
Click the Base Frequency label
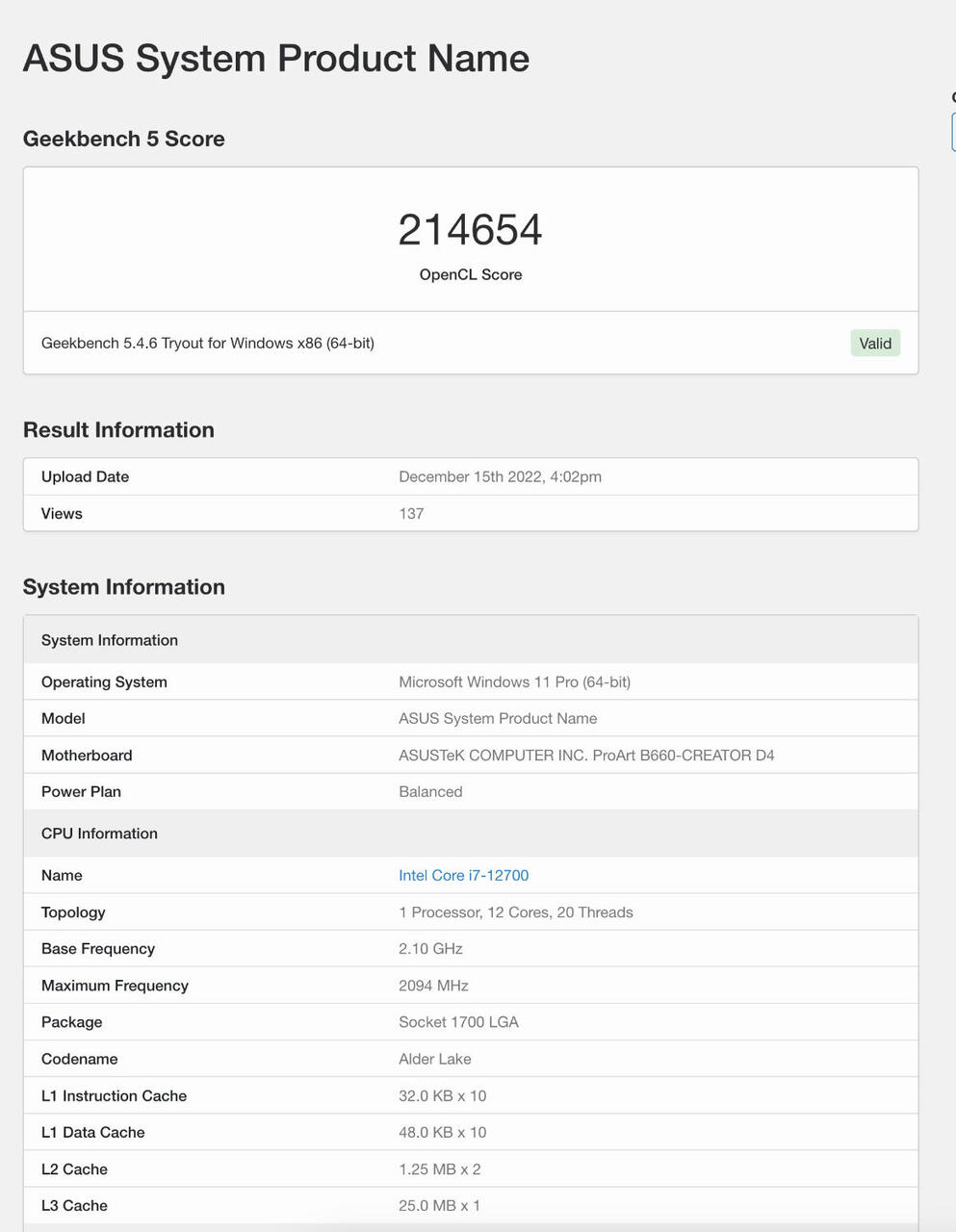(98, 949)
